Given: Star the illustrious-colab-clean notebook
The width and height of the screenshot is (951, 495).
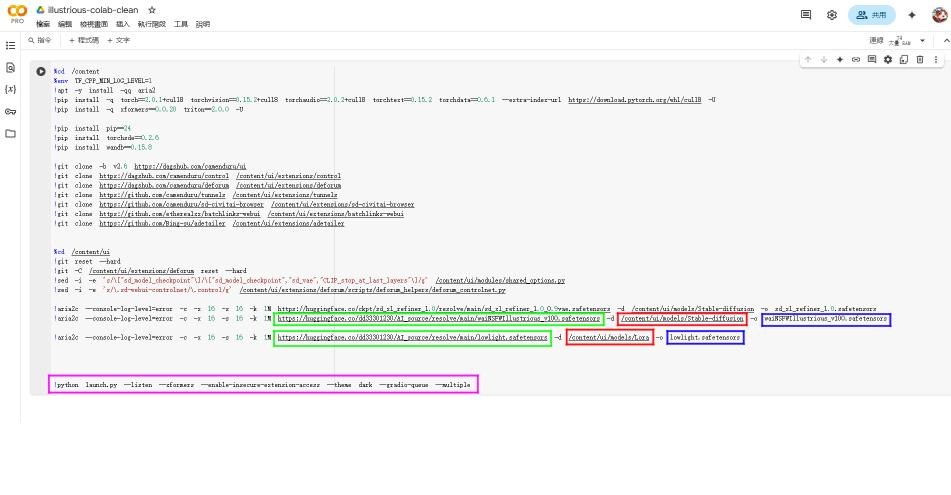Looking at the screenshot, I should [x=152, y=9].
